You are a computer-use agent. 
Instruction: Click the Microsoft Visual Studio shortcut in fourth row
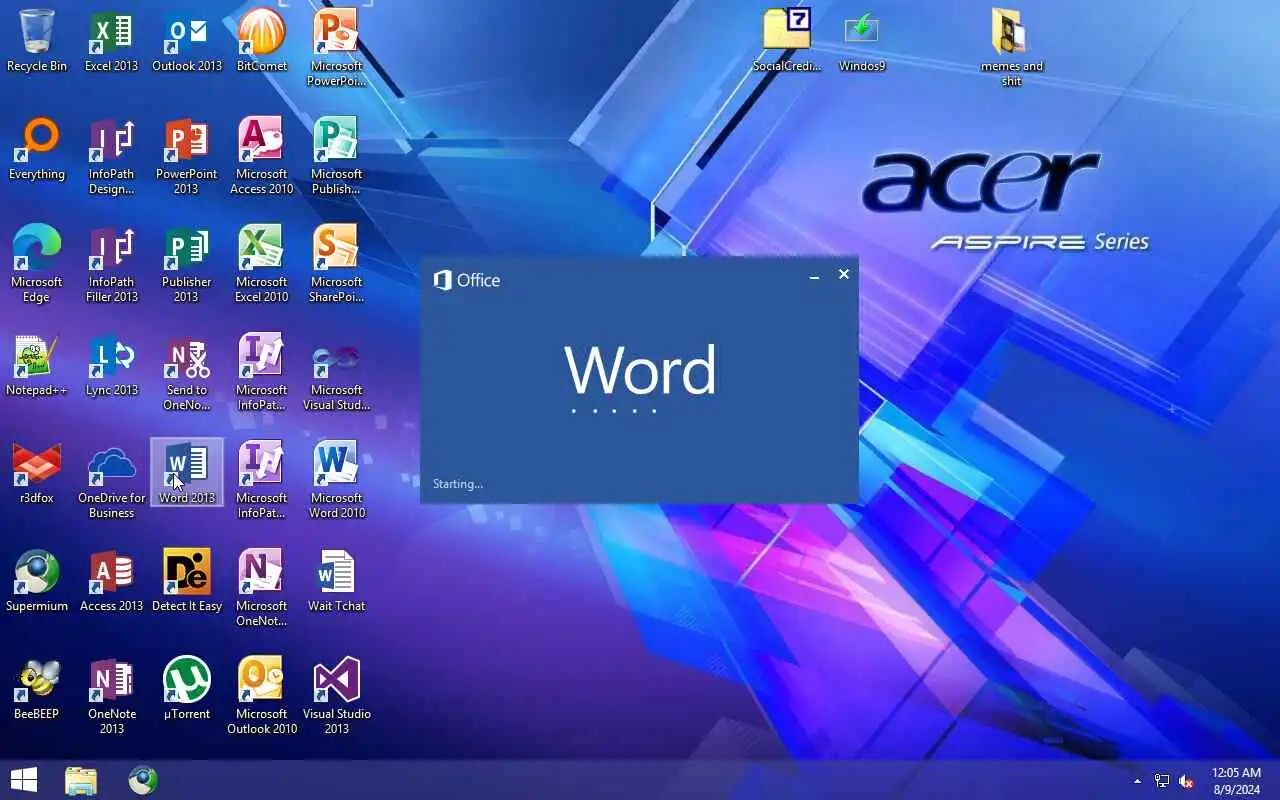337,371
